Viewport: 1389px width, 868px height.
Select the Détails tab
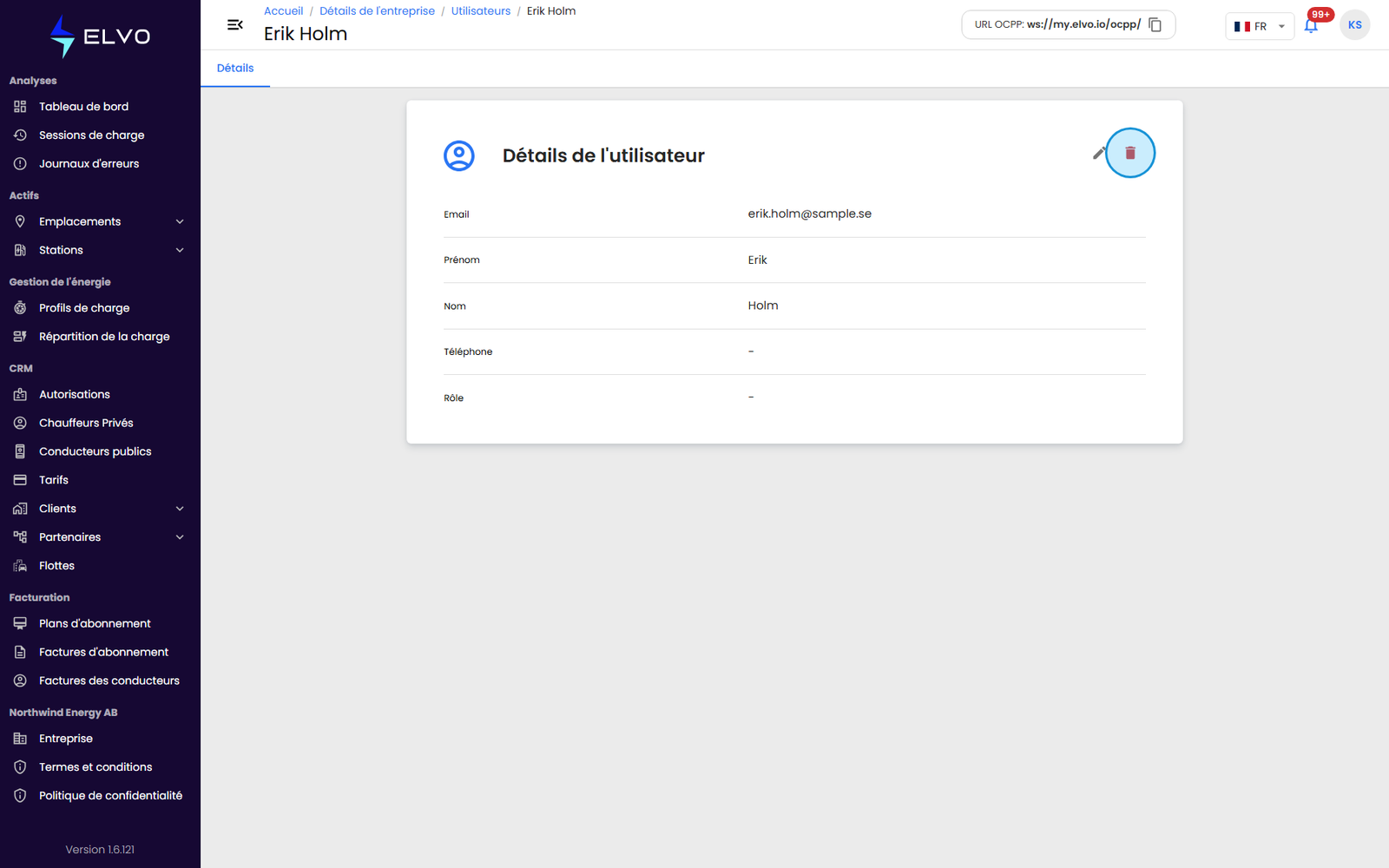[235, 69]
